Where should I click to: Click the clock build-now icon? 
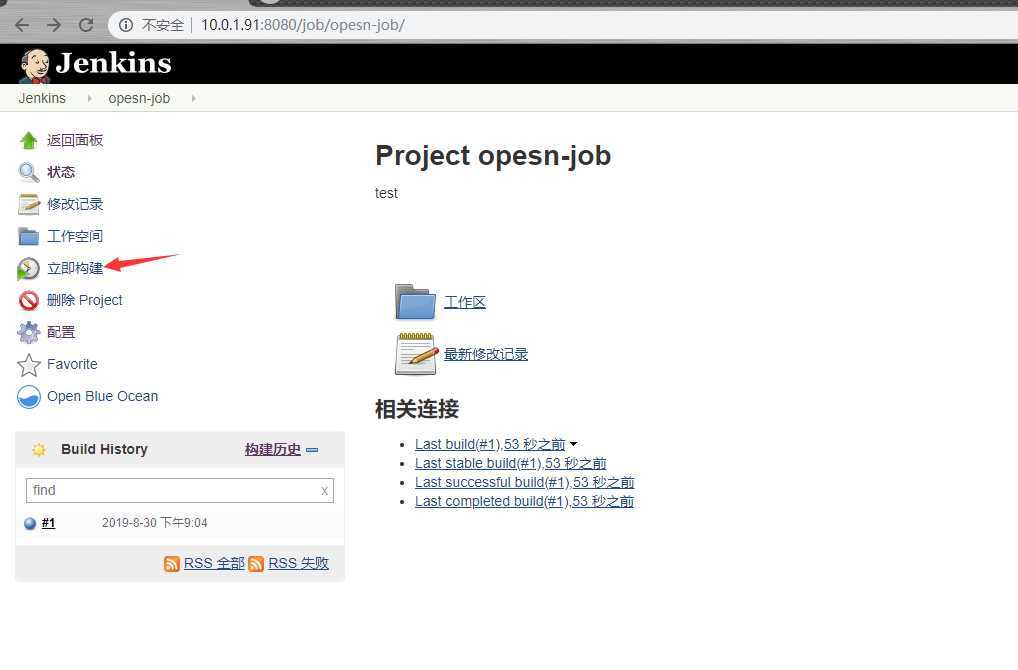pyautogui.click(x=29, y=269)
